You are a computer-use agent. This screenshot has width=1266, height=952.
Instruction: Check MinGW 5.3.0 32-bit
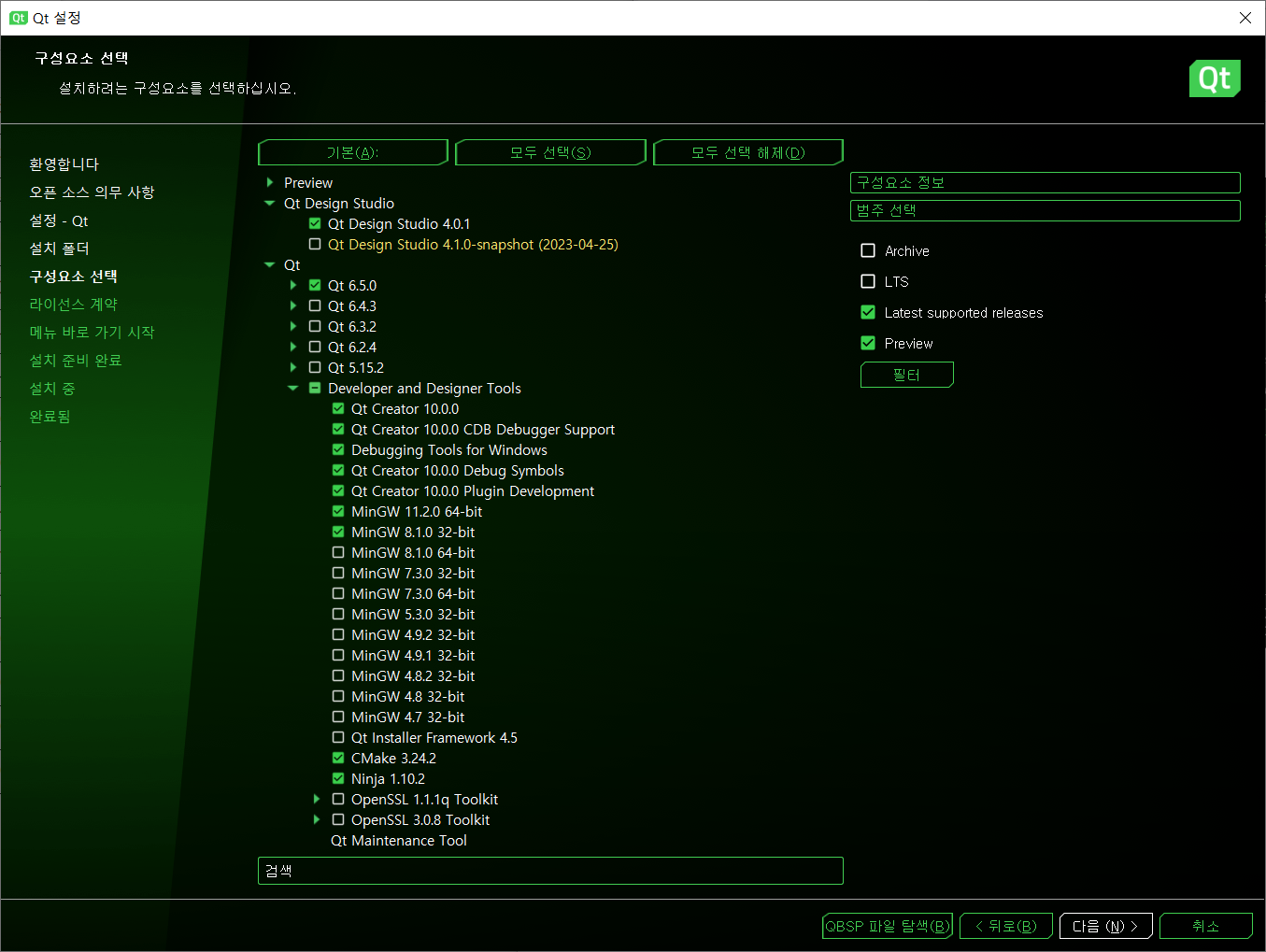coord(338,615)
